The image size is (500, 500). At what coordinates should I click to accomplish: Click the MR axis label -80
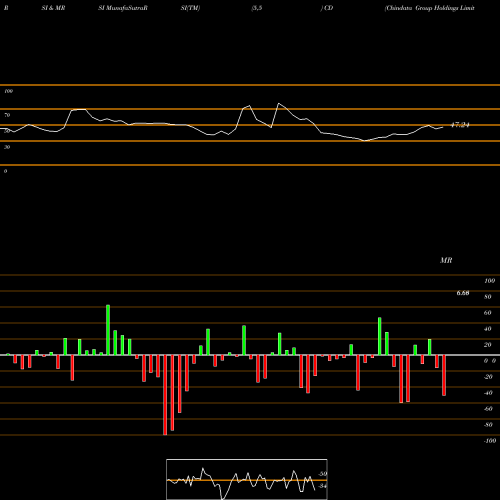[488, 425]
